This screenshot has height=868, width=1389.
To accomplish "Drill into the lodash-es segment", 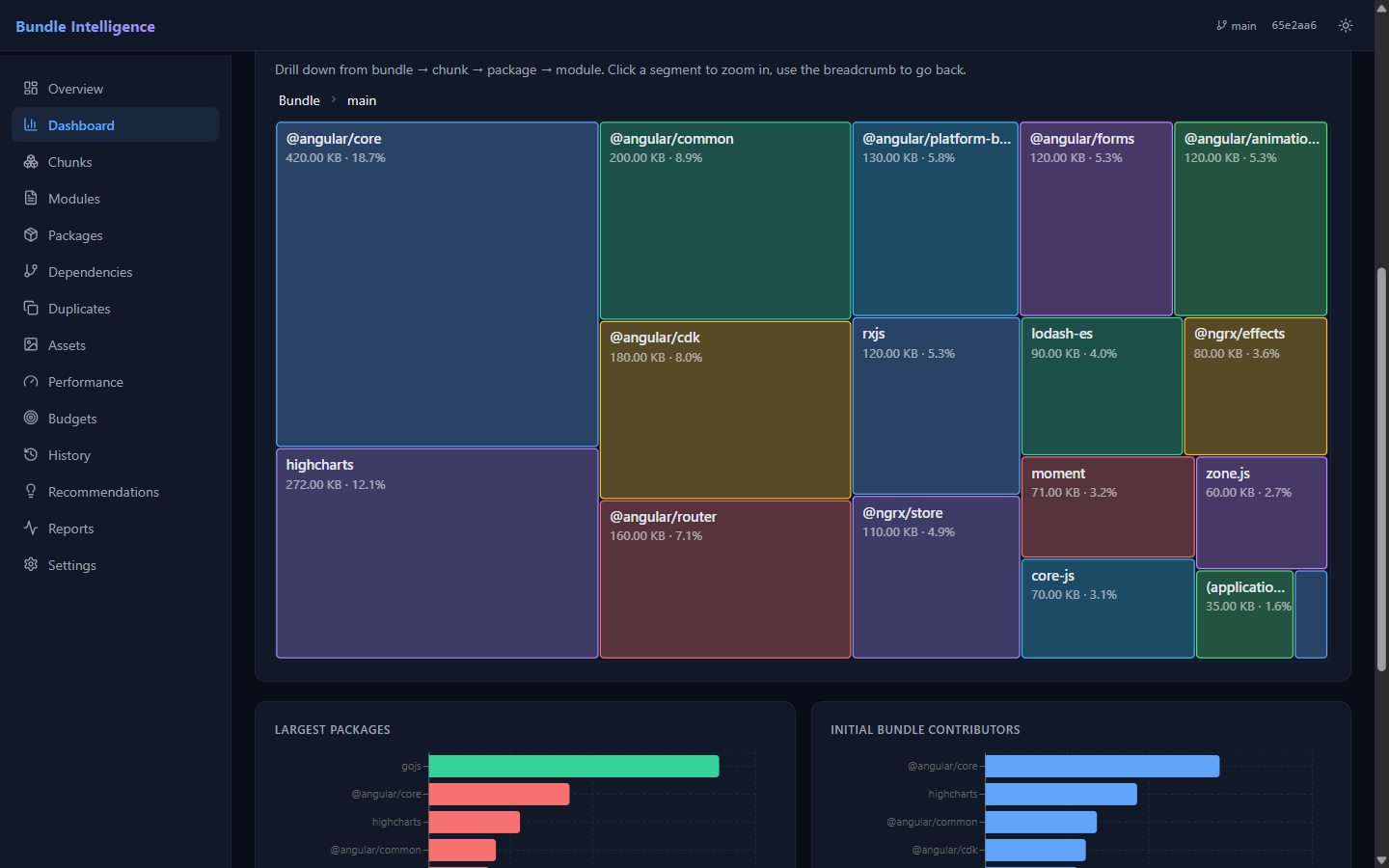I will tap(1102, 386).
